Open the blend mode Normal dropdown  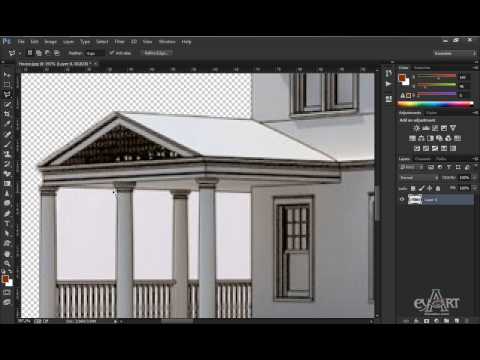(x=419, y=178)
